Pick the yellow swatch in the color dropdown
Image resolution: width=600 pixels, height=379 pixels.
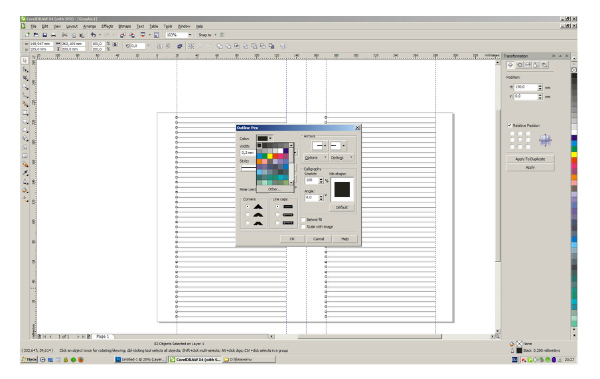click(270, 156)
